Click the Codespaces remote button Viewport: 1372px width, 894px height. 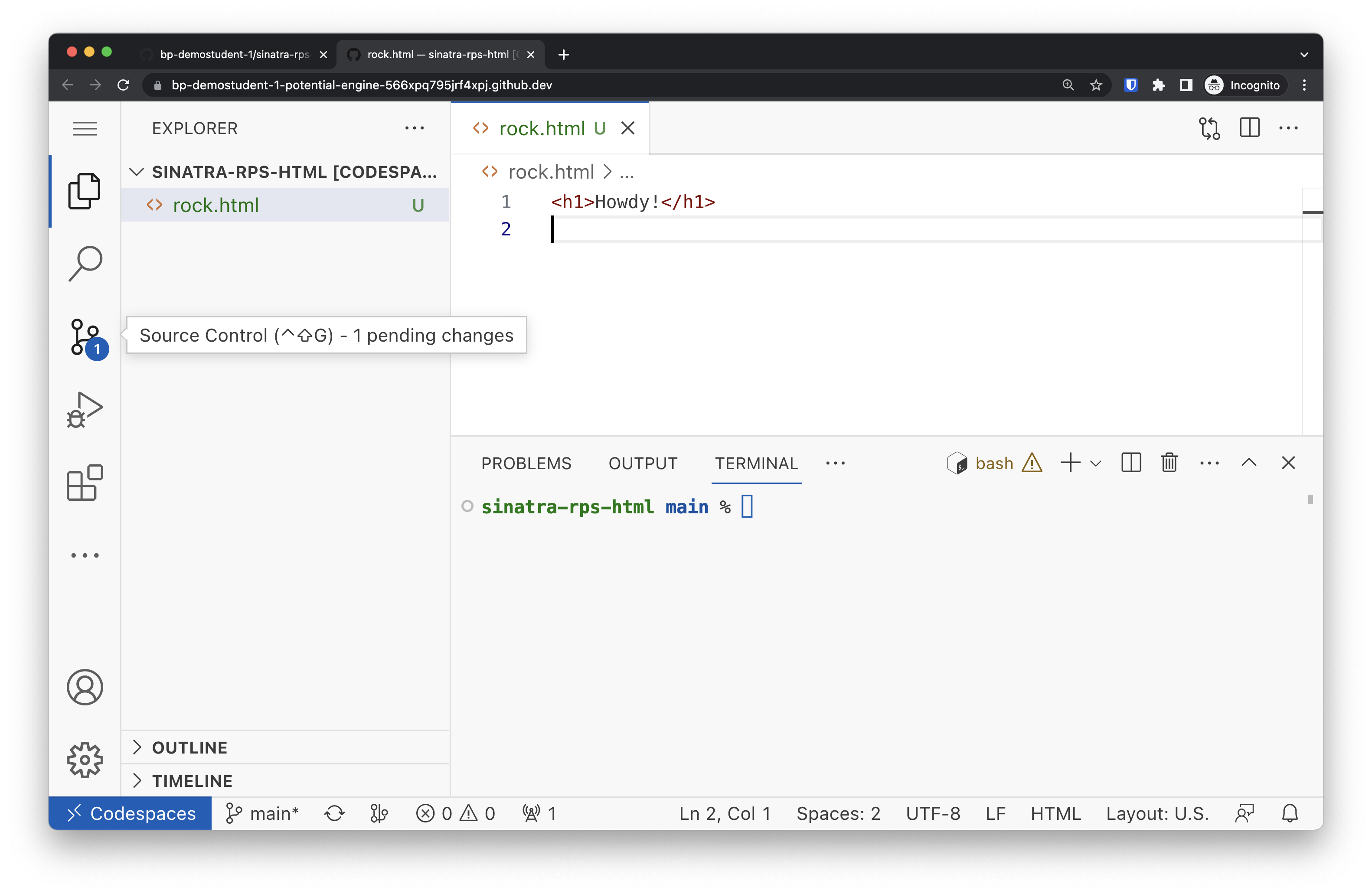[x=130, y=813]
